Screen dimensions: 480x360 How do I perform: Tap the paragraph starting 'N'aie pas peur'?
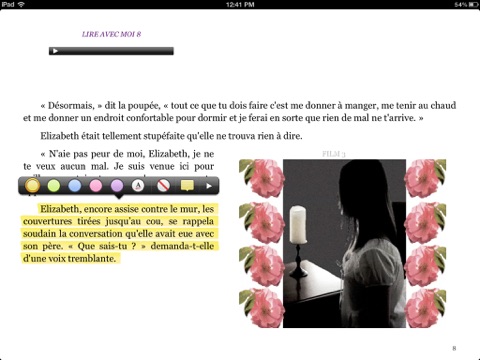tap(119, 160)
